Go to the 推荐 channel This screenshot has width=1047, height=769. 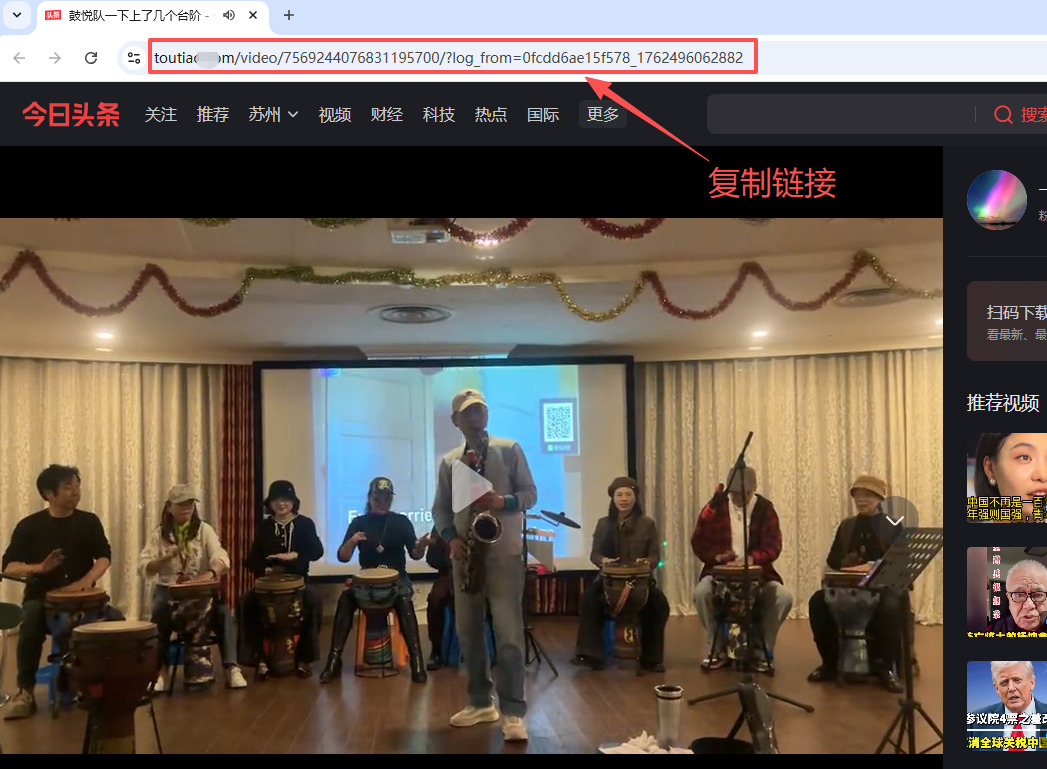212,115
